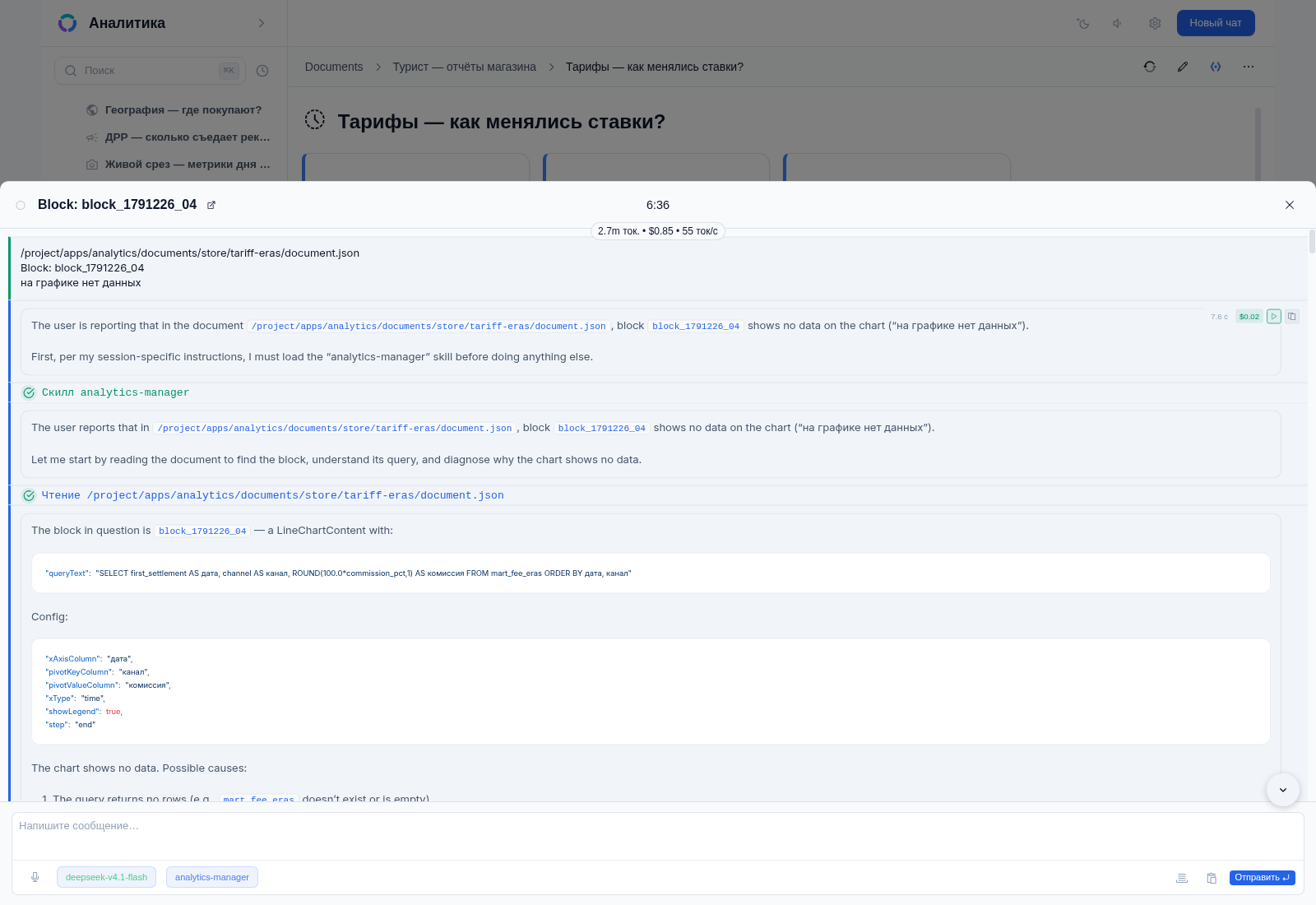Close the block chat panel
Image resolution: width=1316 pixels, height=905 pixels.
click(x=1290, y=205)
